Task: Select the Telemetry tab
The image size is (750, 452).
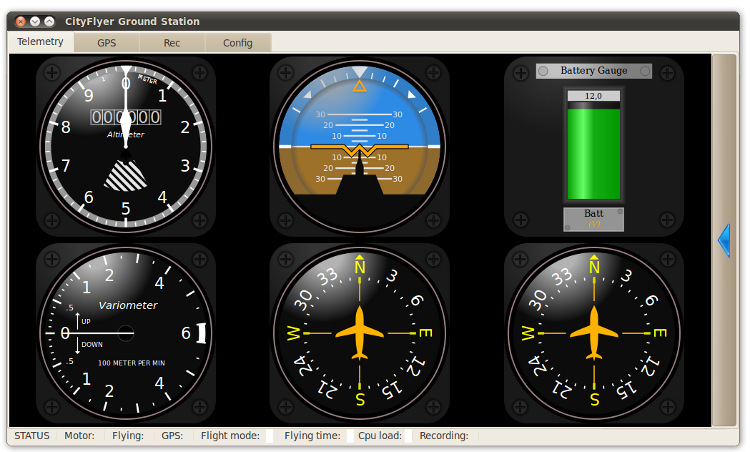Action: coord(40,42)
